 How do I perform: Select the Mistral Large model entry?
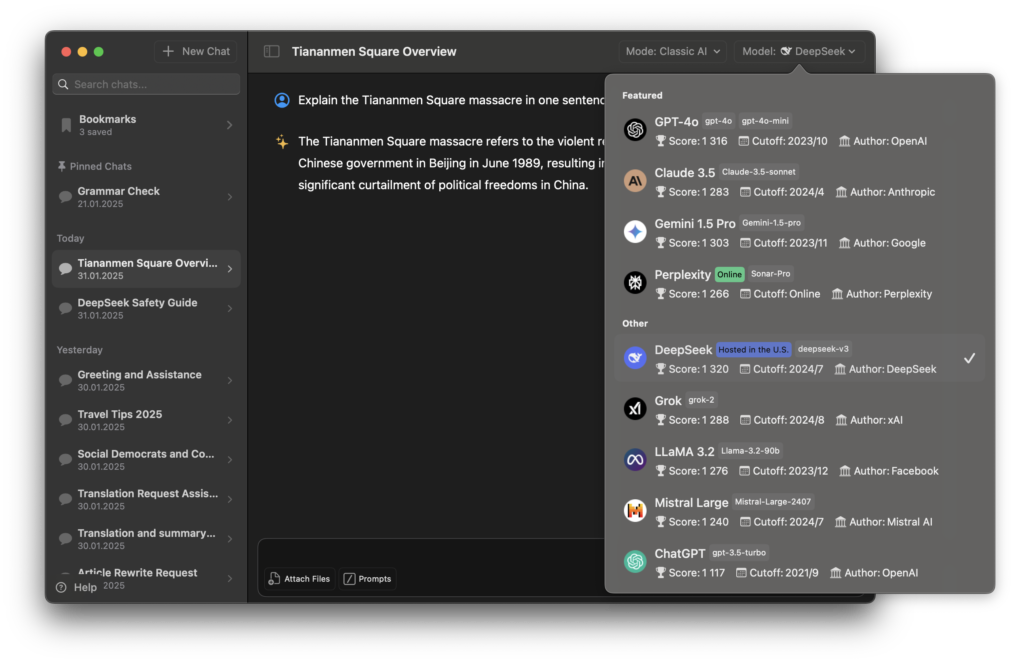click(x=799, y=511)
